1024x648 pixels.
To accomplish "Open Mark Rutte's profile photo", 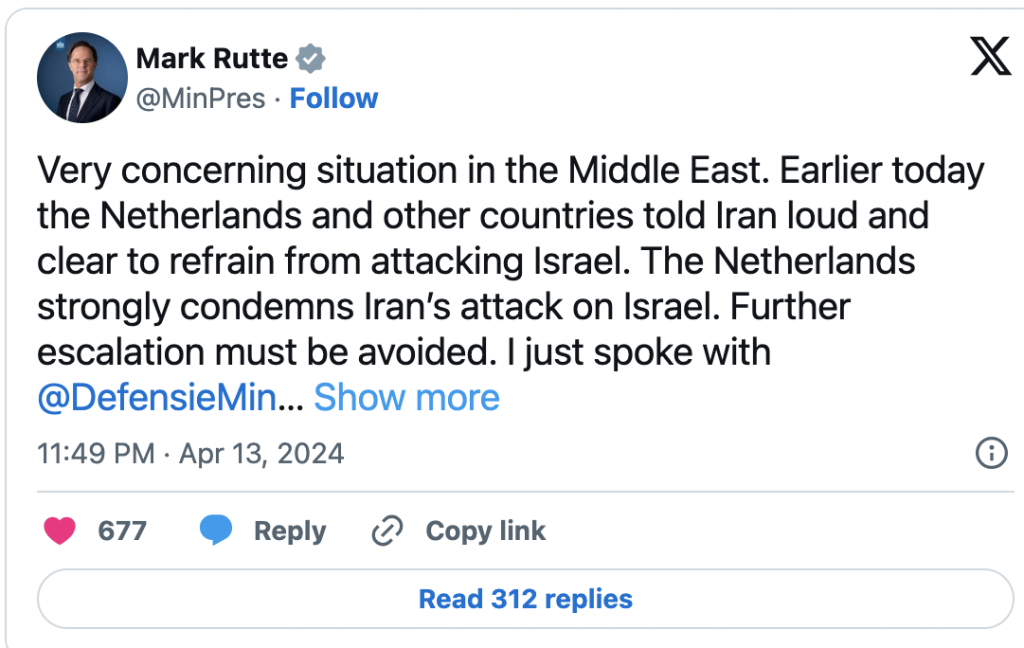I will (x=79, y=83).
